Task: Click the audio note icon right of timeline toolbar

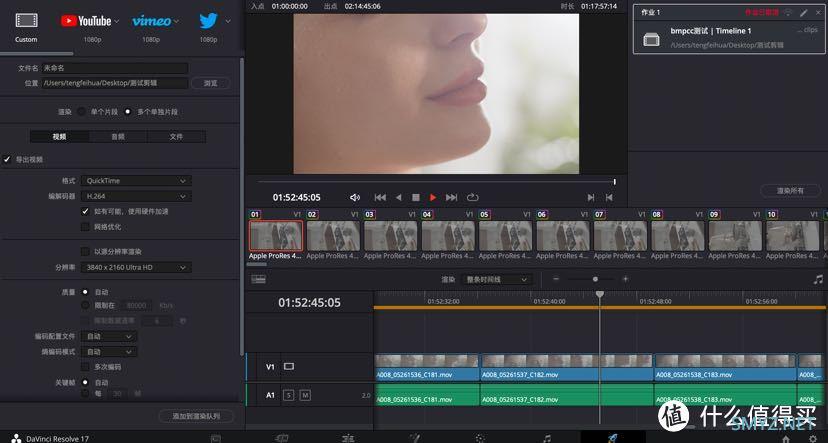Action: (x=818, y=279)
